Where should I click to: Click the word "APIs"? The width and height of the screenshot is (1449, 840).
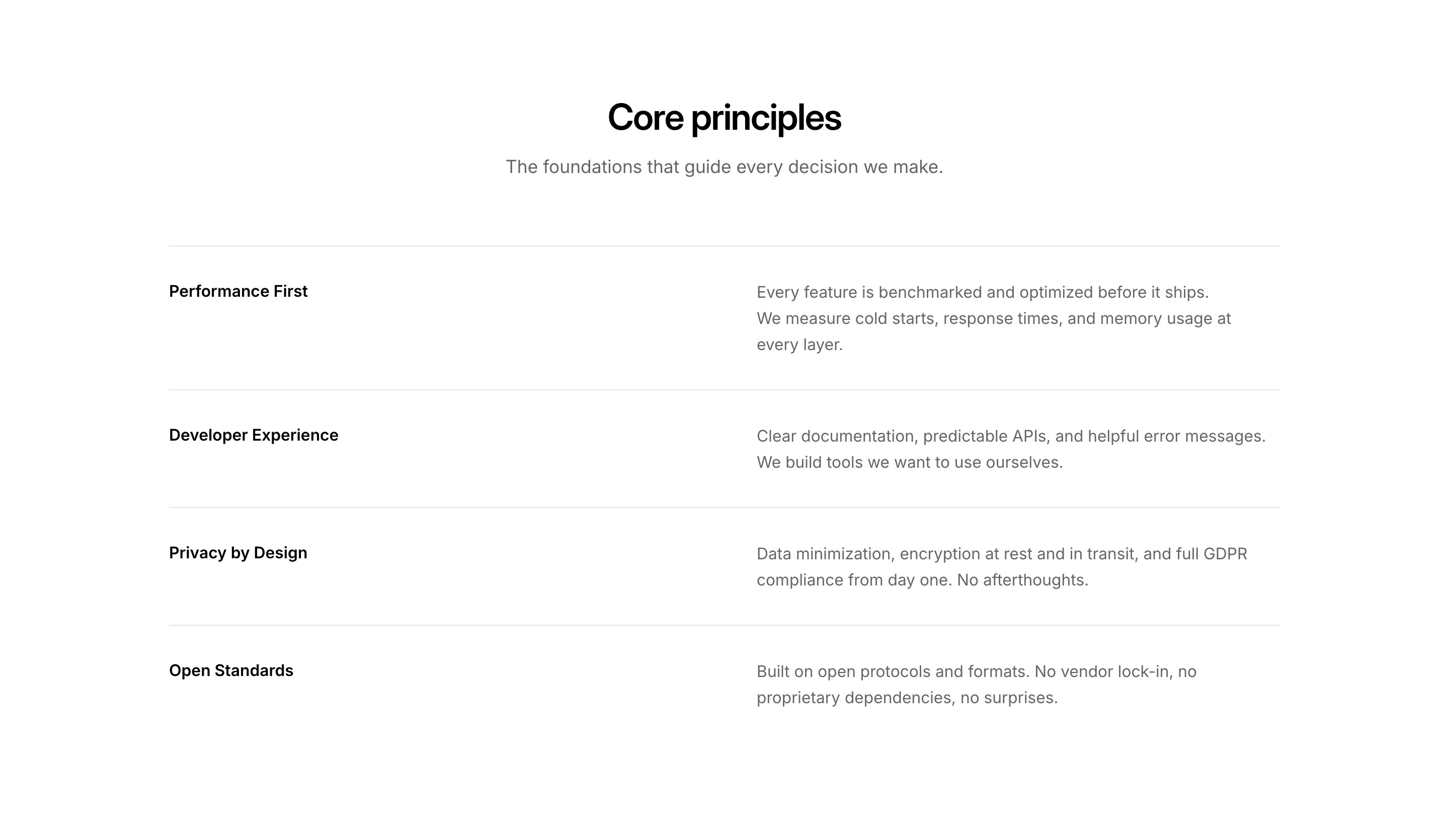point(1029,437)
